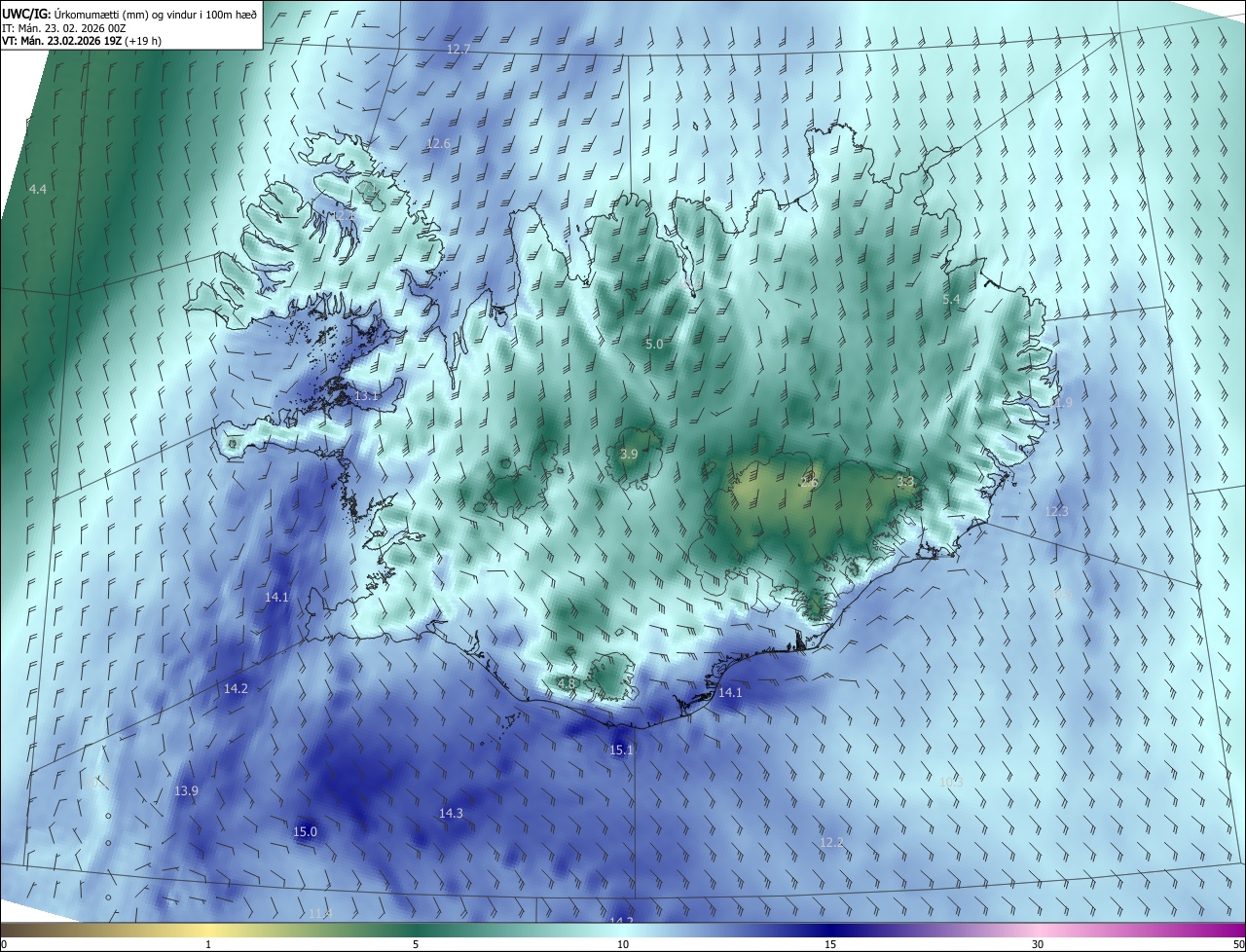Click the 30 tick label on the colour scale
The image size is (1246, 952).
1038,945
